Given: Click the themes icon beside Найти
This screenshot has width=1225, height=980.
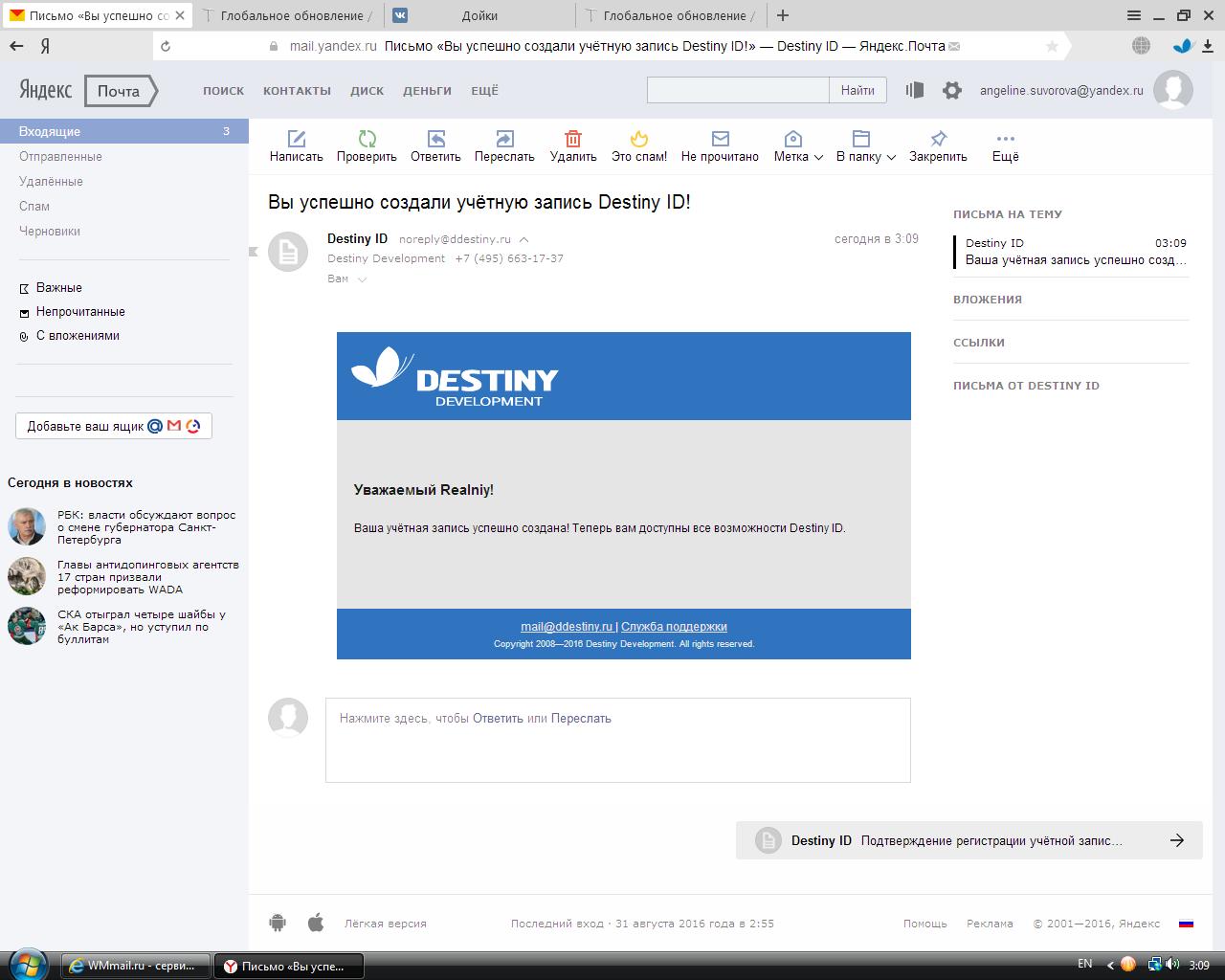Looking at the screenshot, I should point(915,90).
